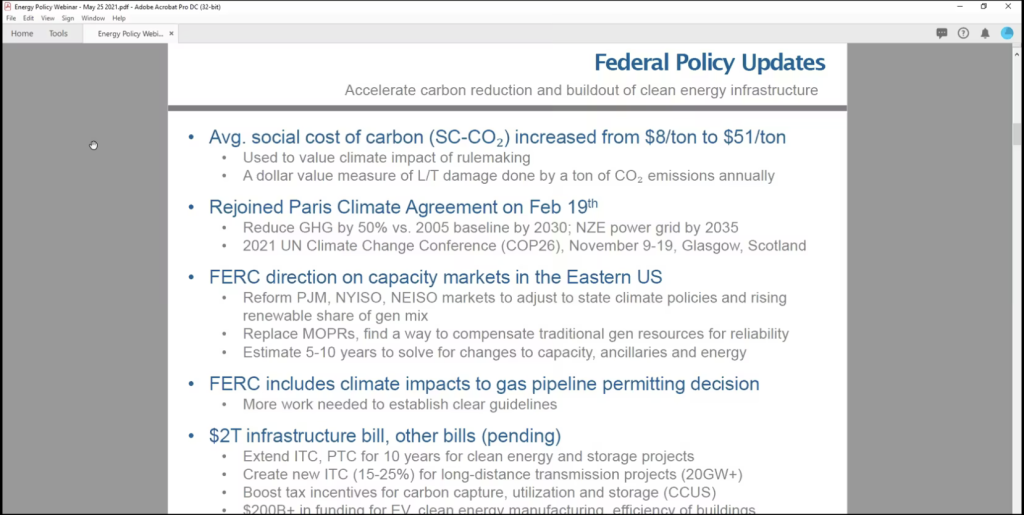Open the Window menu

(x=93, y=18)
